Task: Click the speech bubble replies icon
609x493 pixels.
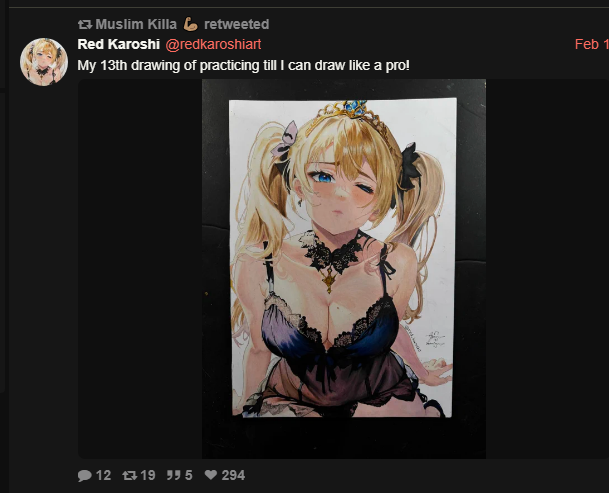Action: tap(85, 475)
